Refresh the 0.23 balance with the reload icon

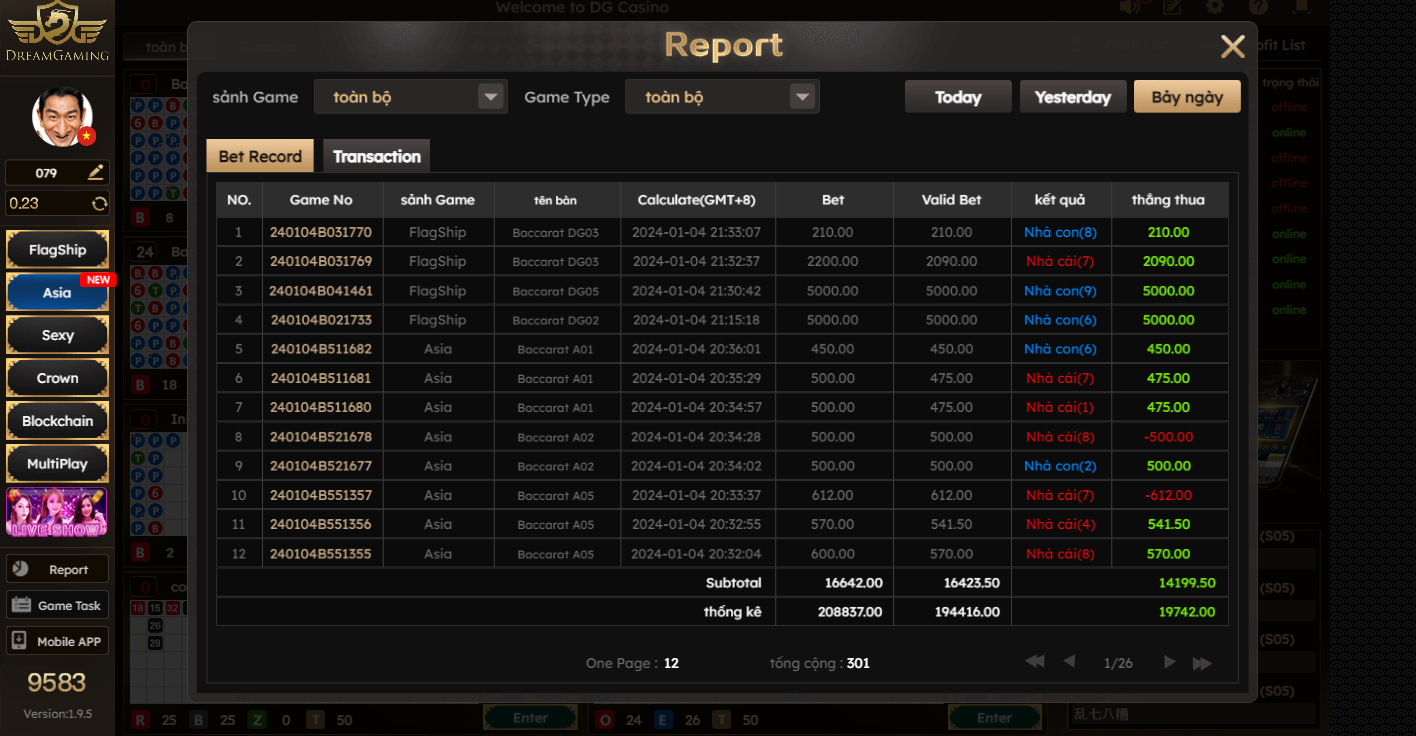point(99,204)
